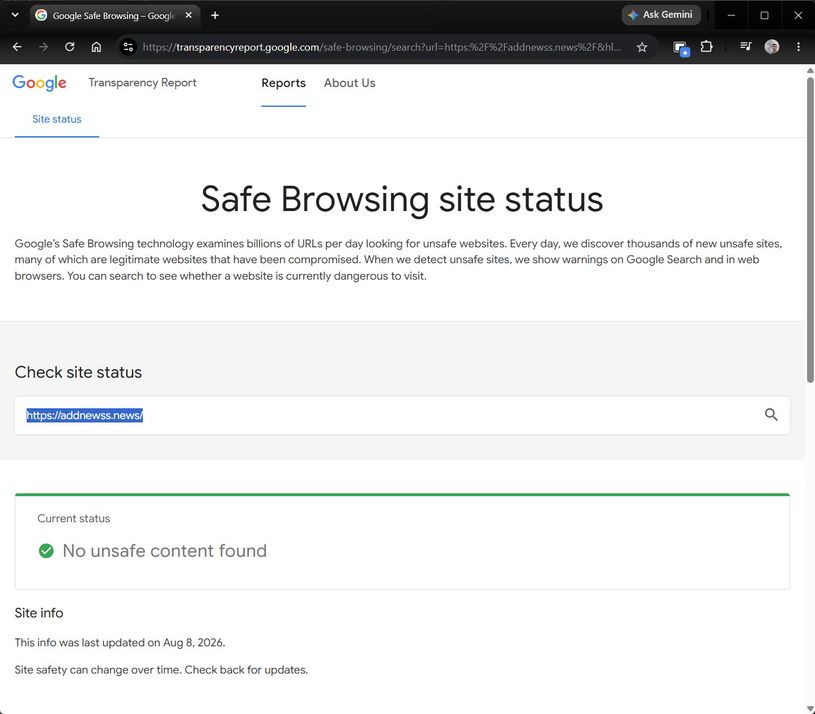This screenshot has width=815, height=714.
Task: Open the tab search dropdown arrow
Action: (x=15, y=15)
